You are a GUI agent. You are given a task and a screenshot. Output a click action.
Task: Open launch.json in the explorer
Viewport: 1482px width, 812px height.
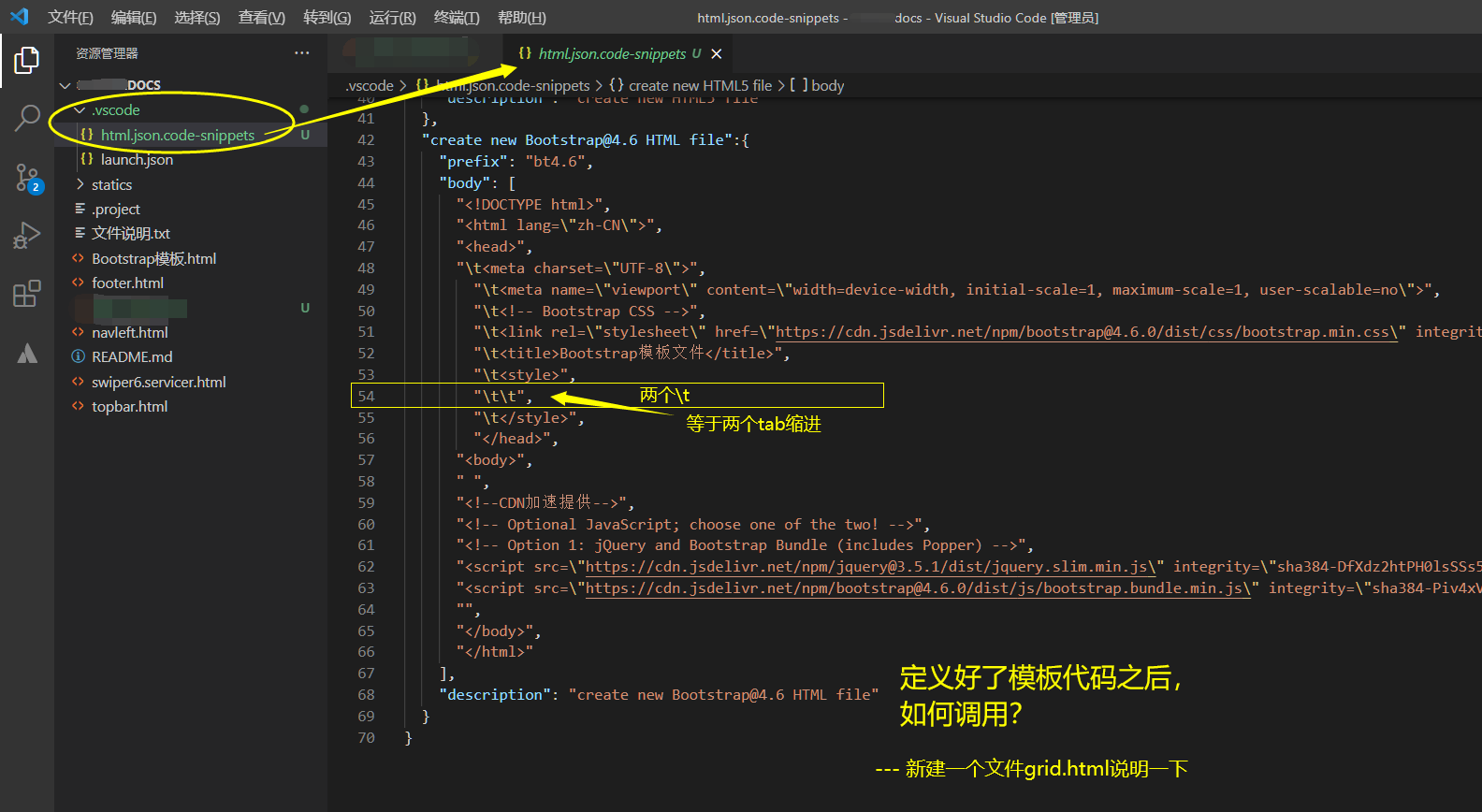tap(137, 160)
